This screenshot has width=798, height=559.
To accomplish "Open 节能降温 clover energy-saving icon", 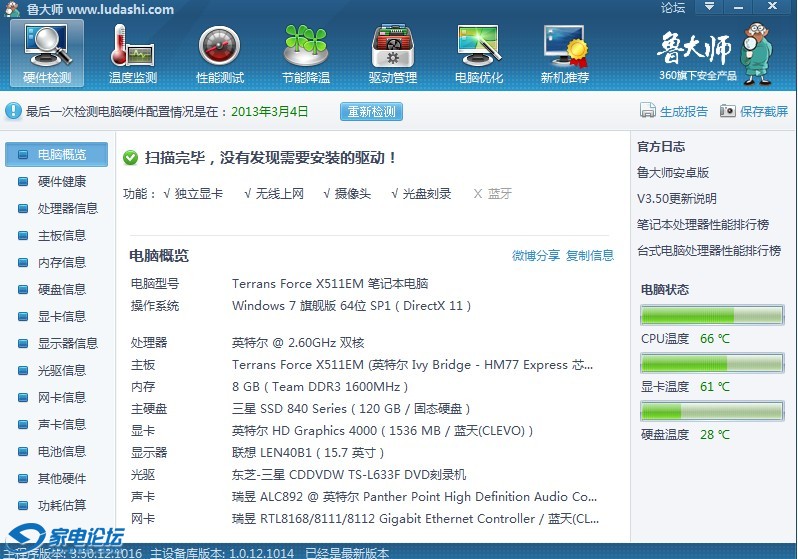I will [306, 53].
